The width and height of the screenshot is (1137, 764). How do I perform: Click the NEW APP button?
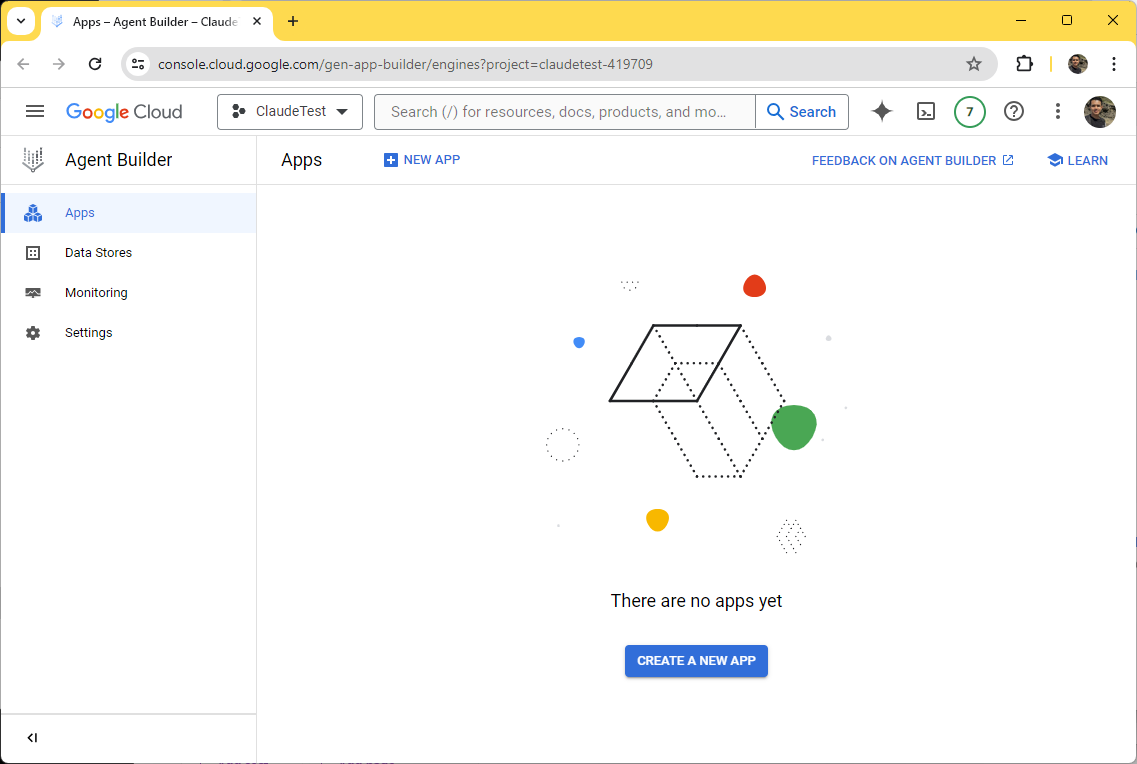(x=421, y=160)
